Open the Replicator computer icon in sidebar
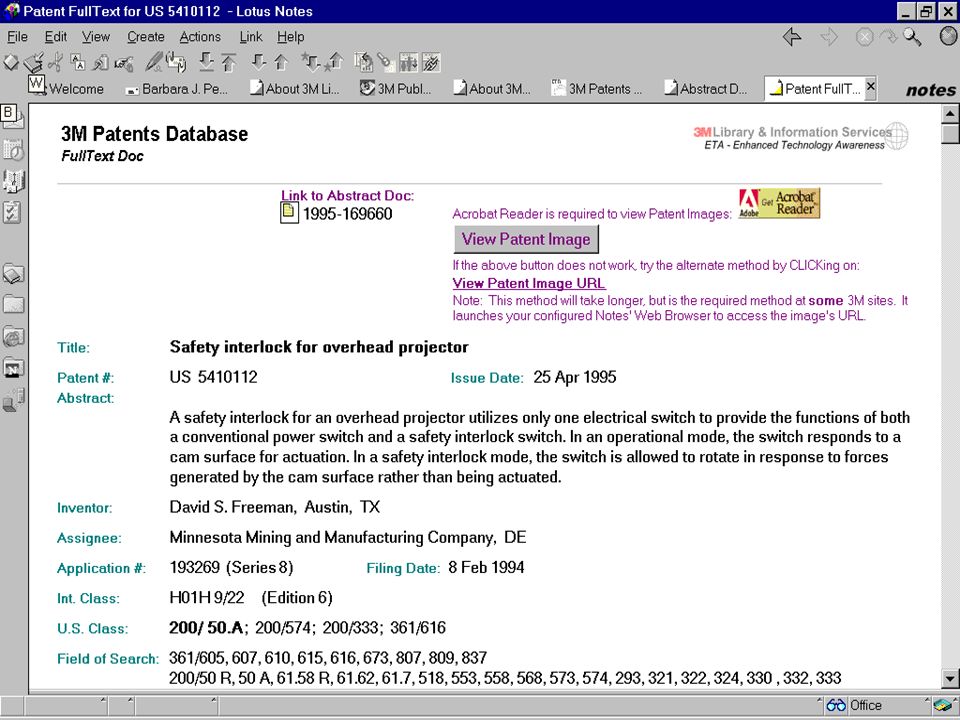The image size is (960, 720). [x=13, y=400]
